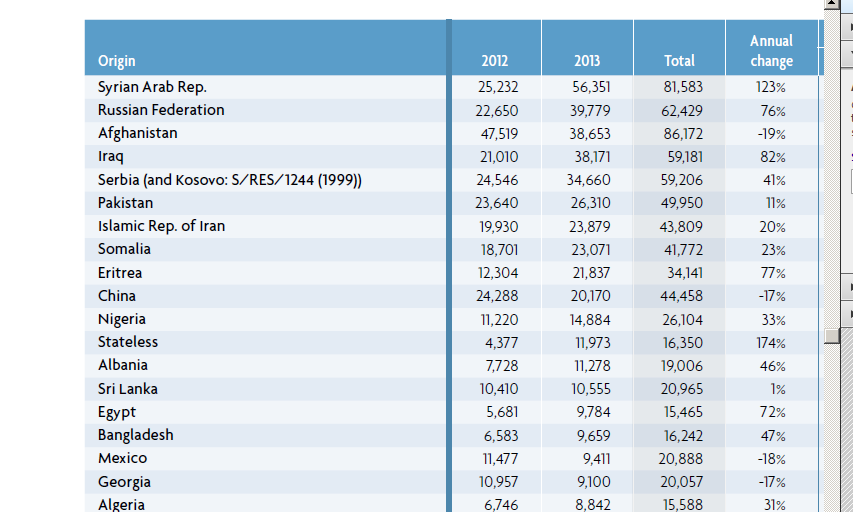Select the Syrian Arab Rep. row label

coord(152,87)
